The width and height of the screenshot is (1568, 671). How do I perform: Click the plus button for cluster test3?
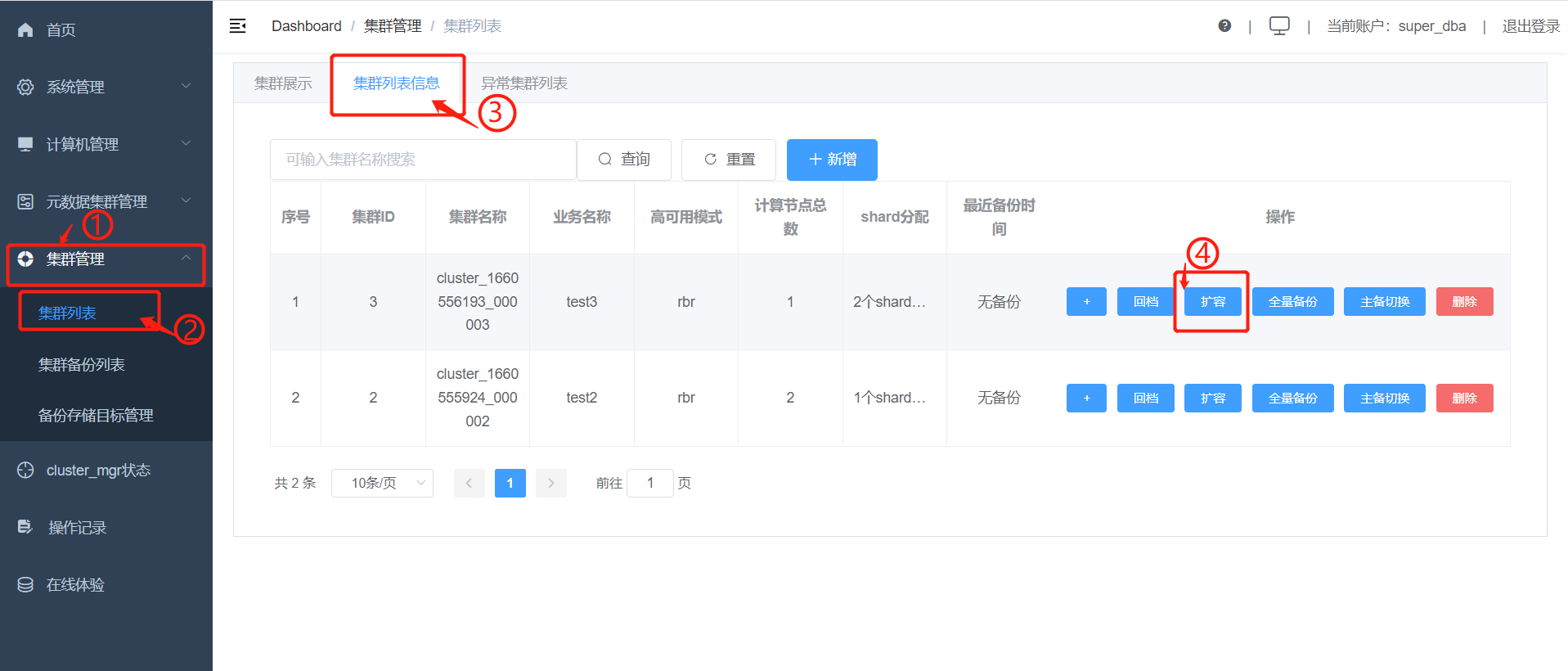click(1086, 302)
